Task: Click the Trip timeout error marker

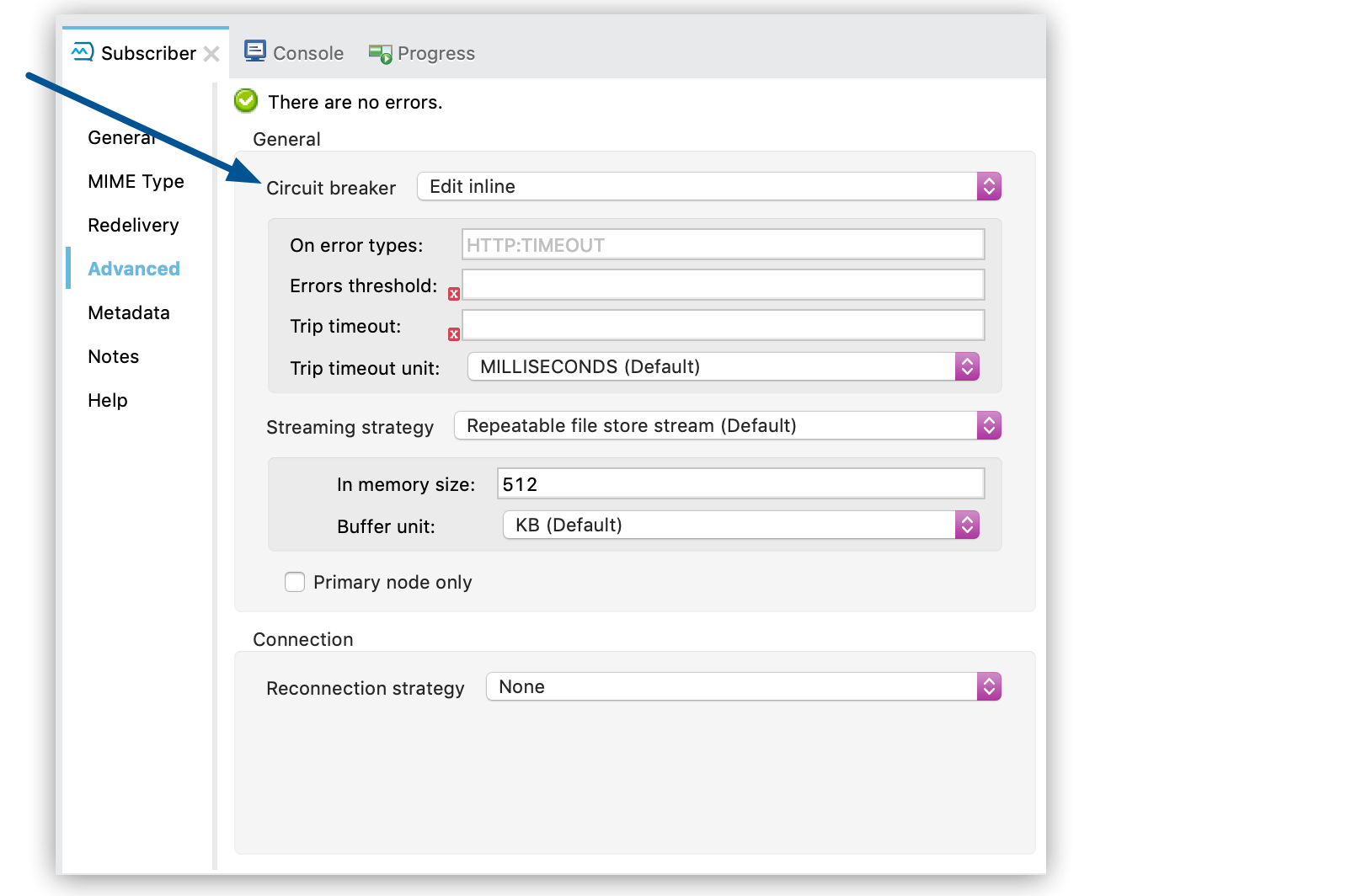Action: tap(454, 334)
